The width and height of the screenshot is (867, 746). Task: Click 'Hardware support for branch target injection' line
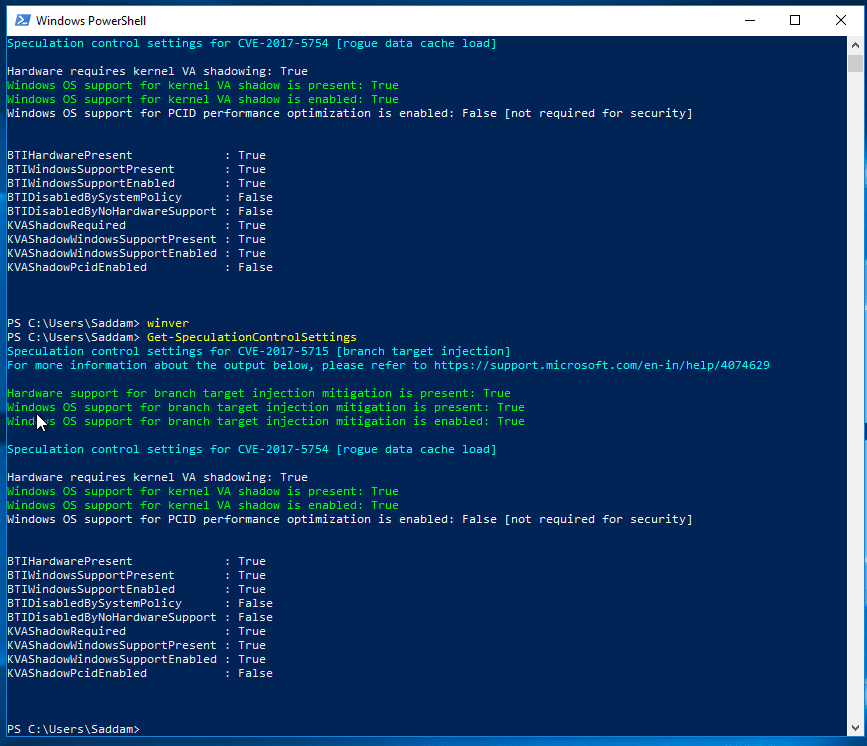259,393
